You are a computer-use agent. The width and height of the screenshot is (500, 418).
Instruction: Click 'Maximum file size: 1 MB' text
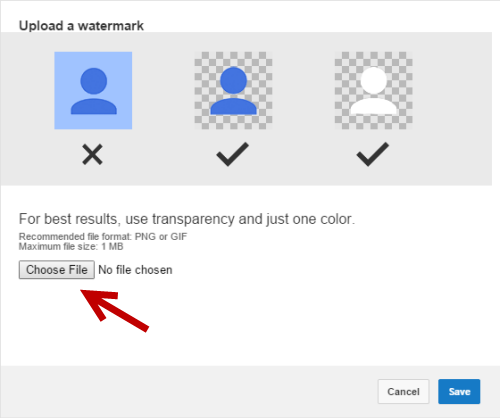click(71, 246)
